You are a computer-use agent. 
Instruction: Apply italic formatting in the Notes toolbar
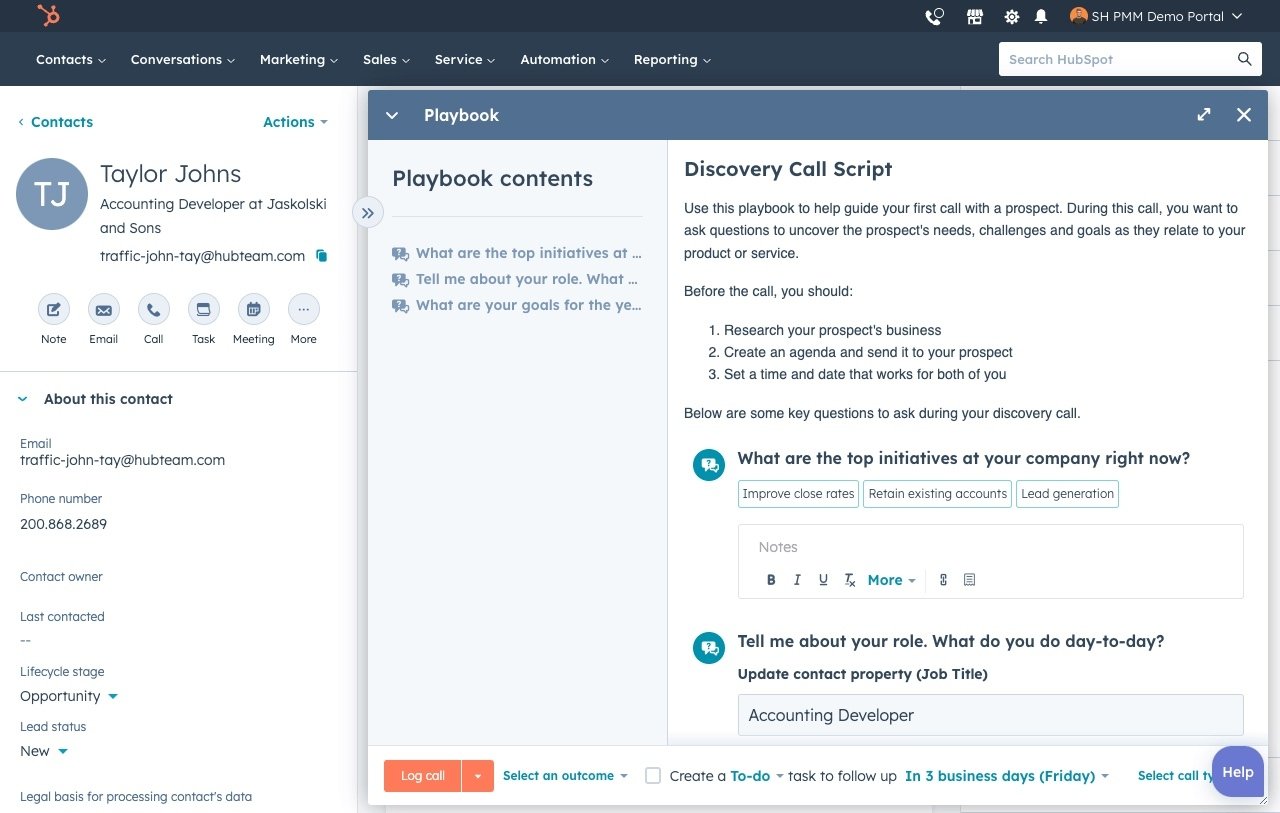point(797,579)
